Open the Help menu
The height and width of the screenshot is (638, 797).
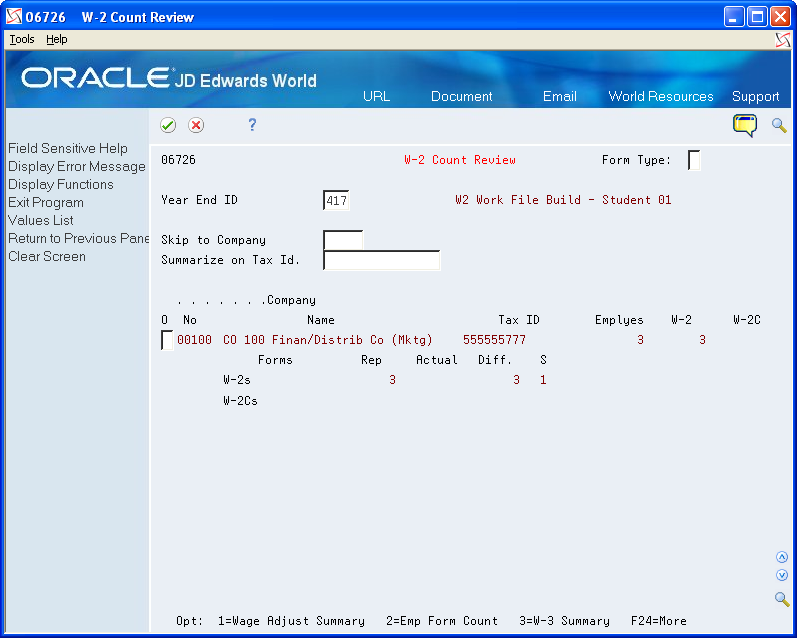56,39
